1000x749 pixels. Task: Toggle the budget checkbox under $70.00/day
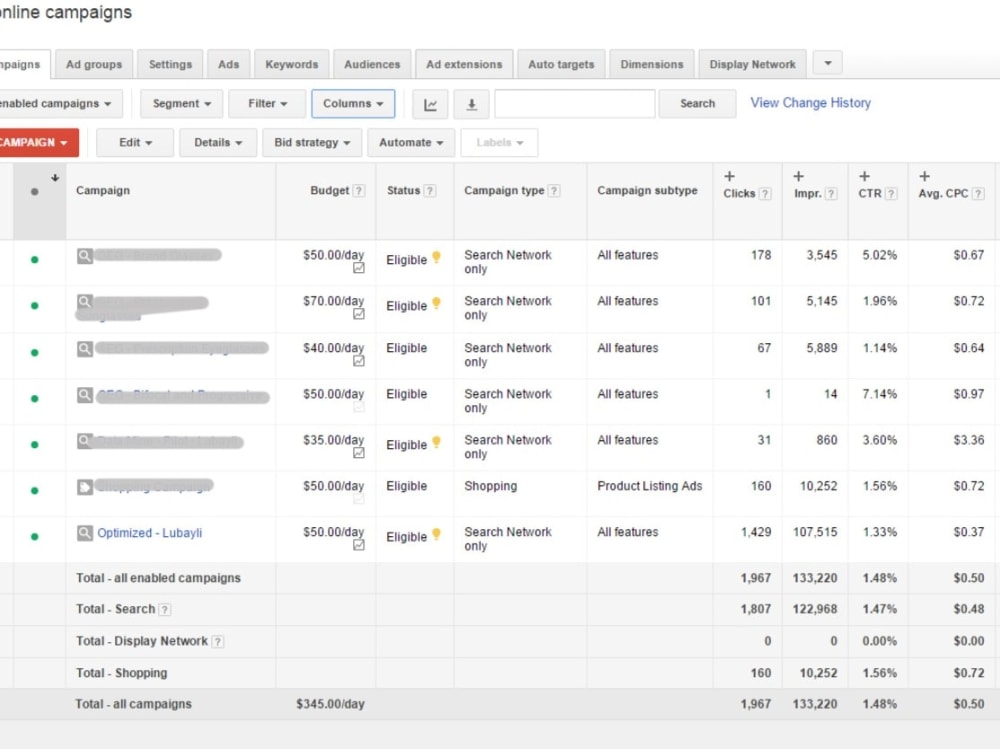tap(359, 315)
